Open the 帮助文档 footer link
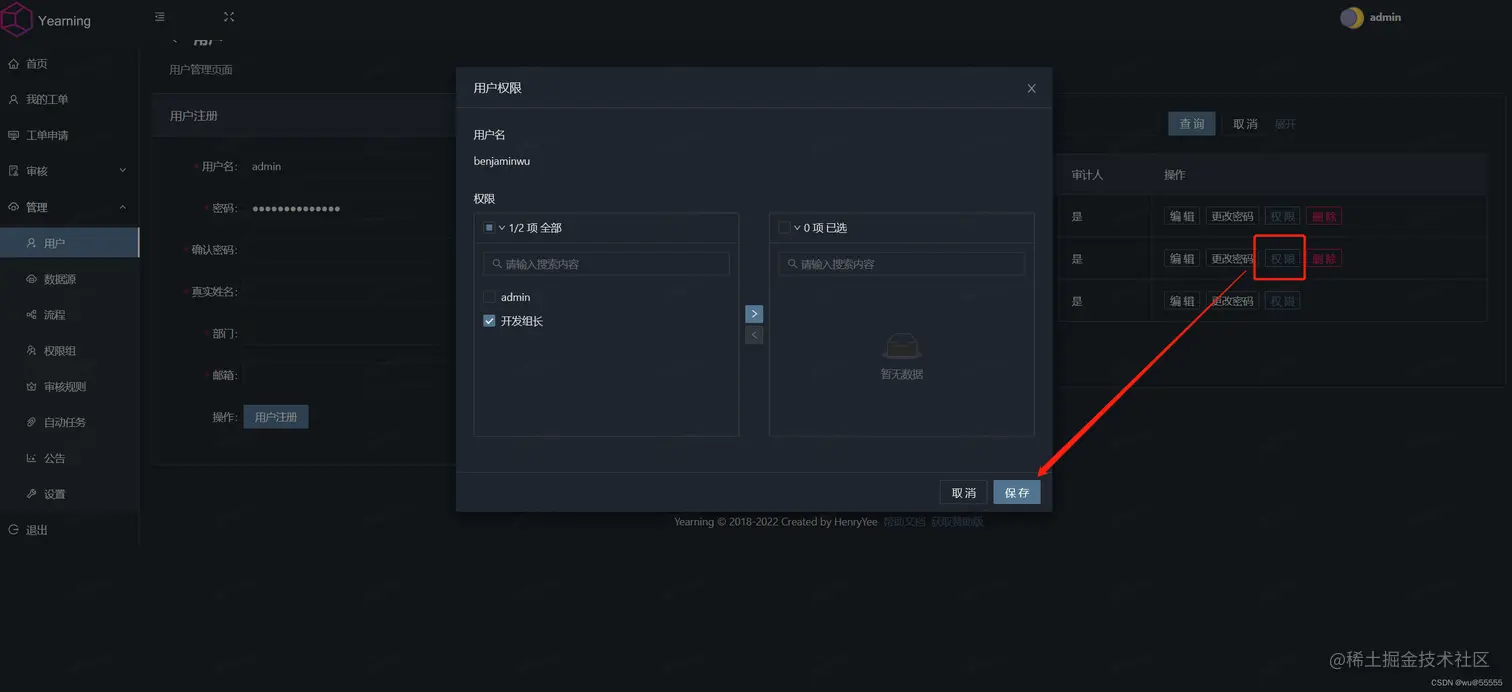Viewport: 1512px width, 692px height. pos(904,522)
